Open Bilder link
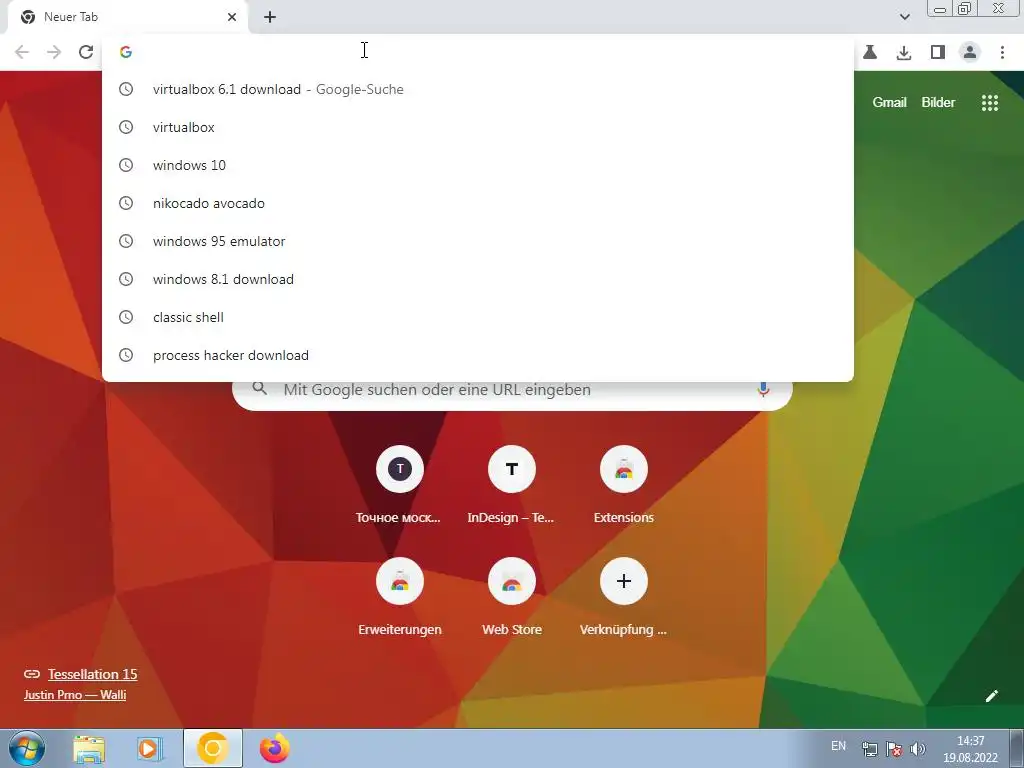The height and width of the screenshot is (768, 1024). pos(938,103)
